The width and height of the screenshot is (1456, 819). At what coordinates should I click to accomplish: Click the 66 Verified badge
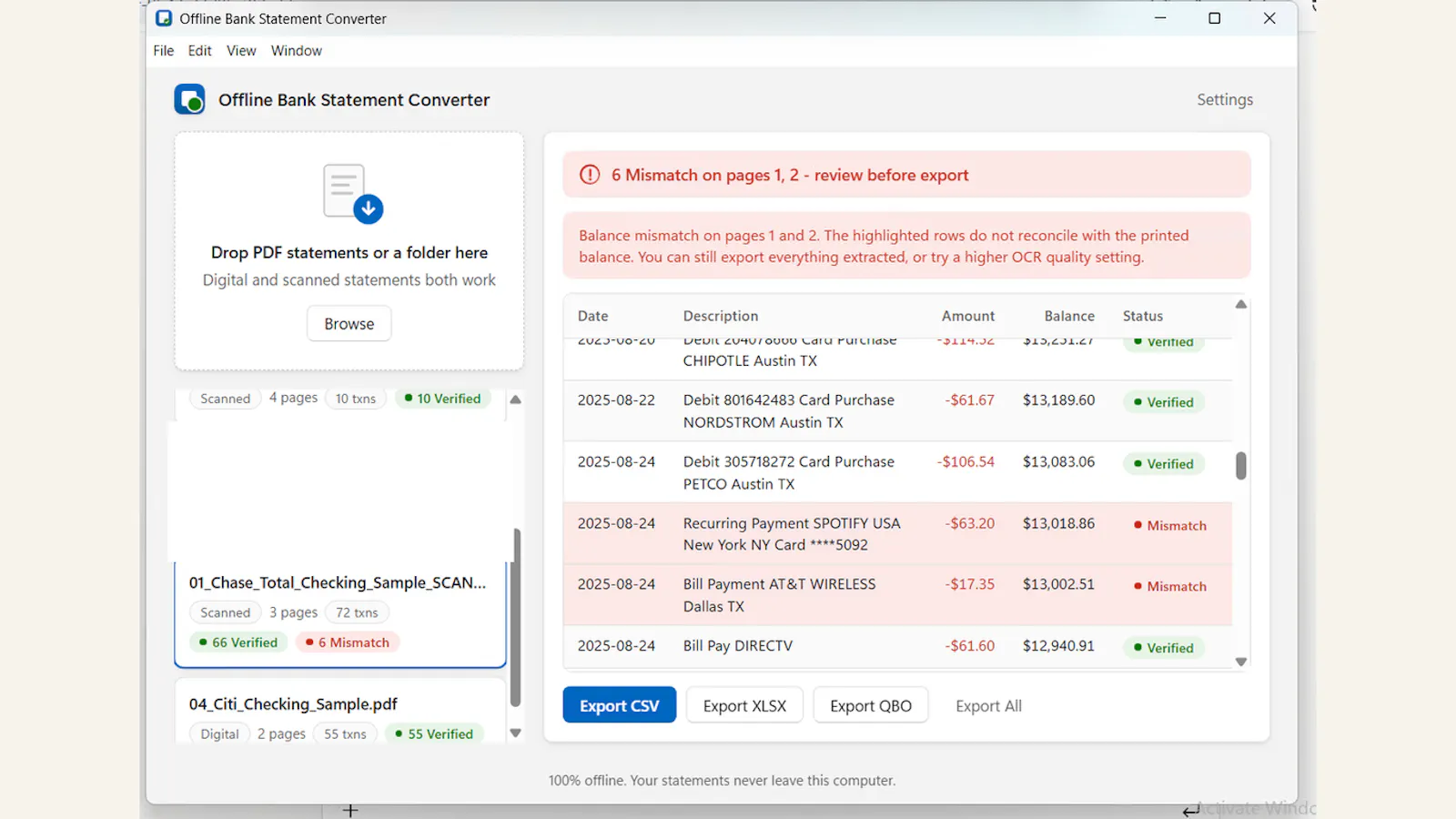tap(239, 642)
